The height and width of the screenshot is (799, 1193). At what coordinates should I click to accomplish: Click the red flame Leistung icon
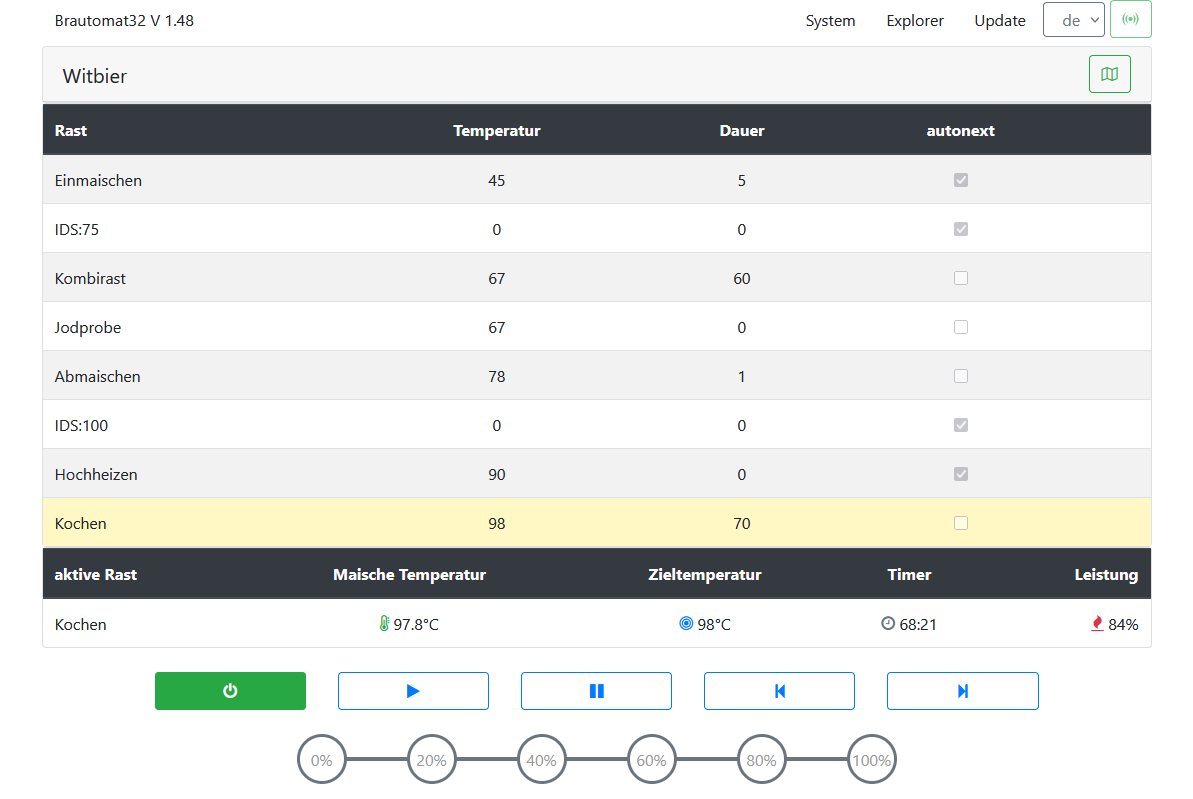[1097, 624]
